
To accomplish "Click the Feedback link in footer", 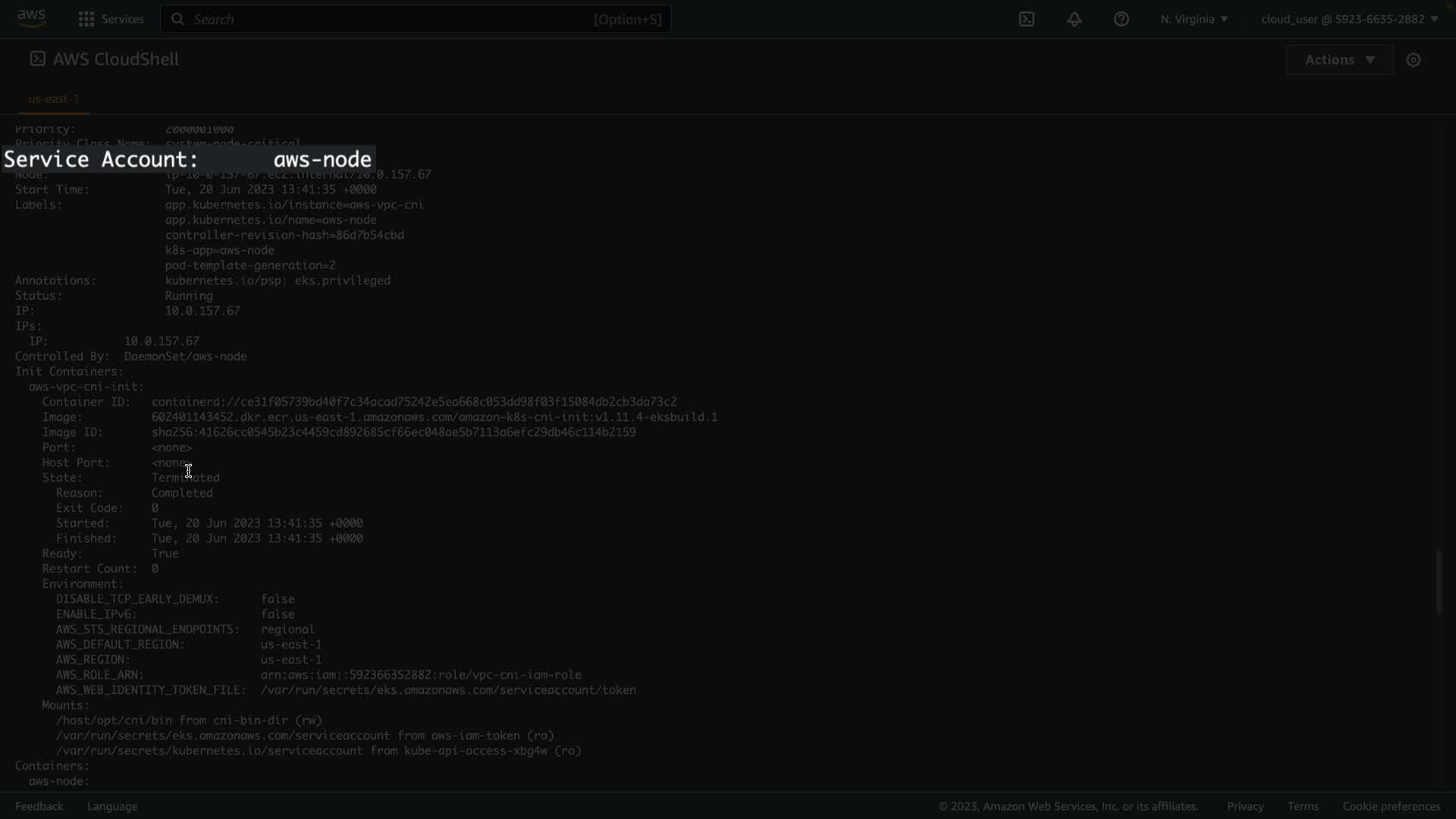I will [x=39, y=806].
